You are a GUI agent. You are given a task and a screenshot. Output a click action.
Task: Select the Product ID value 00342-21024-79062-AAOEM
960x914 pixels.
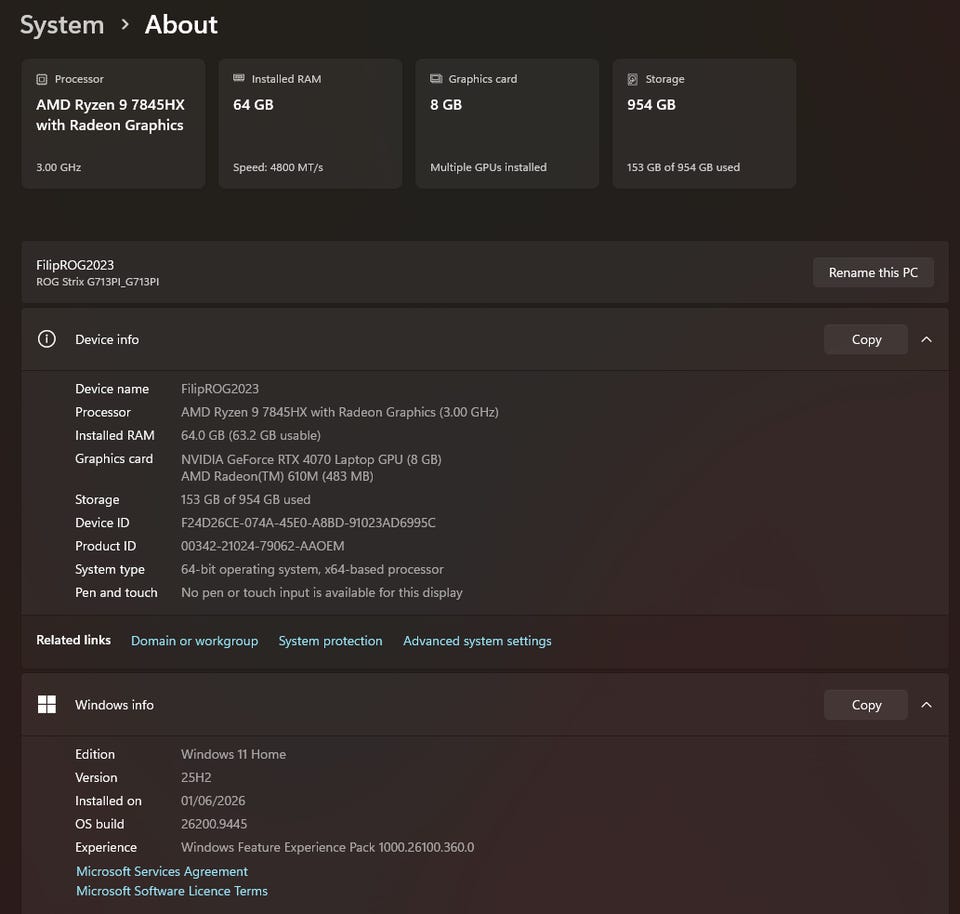tap(263, 546)
